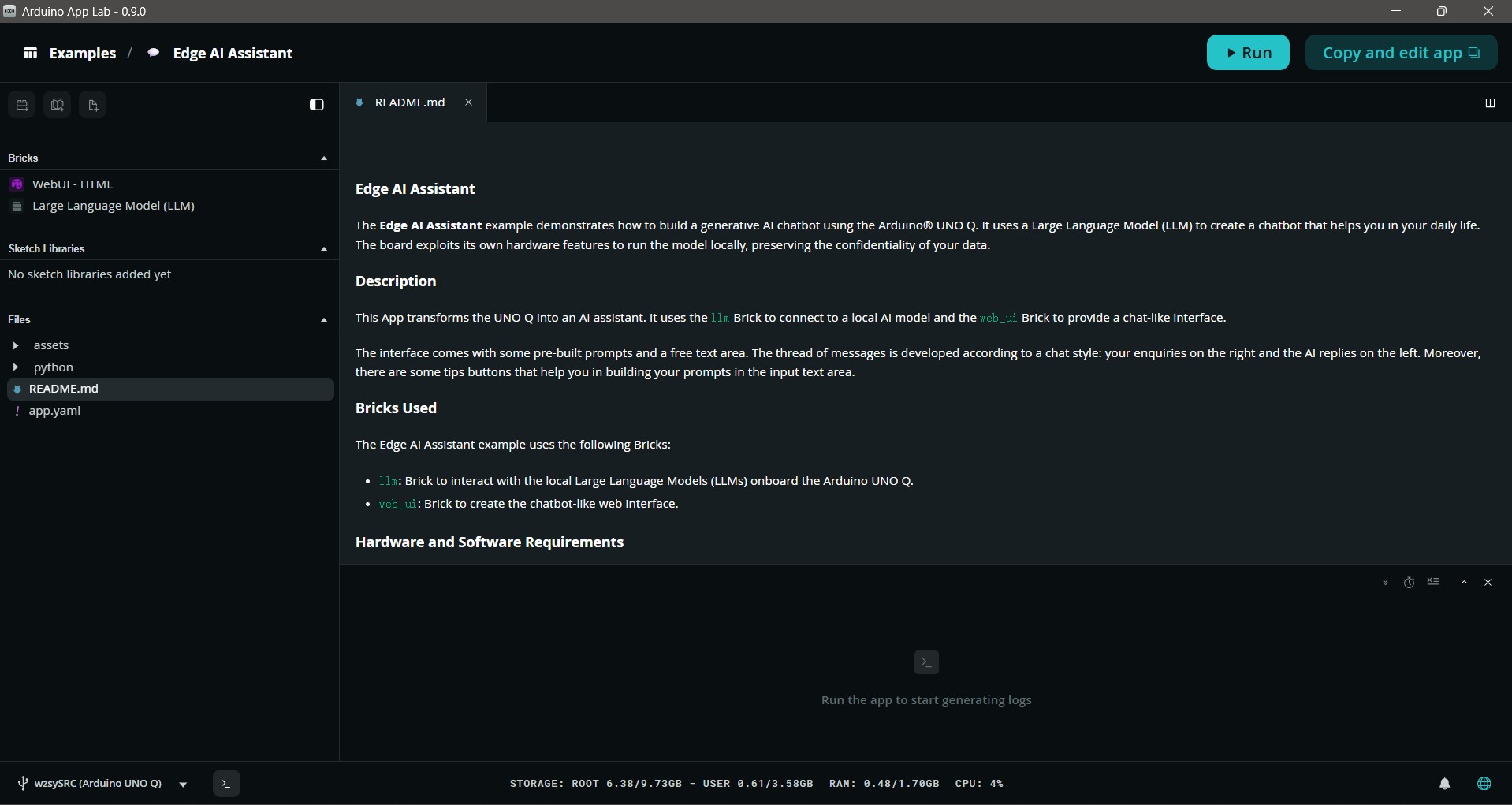Click the Examples grid icon in breadcrumb
Image resolution: width=1512 pixels, height=805 pixels.
click(31, 53)
